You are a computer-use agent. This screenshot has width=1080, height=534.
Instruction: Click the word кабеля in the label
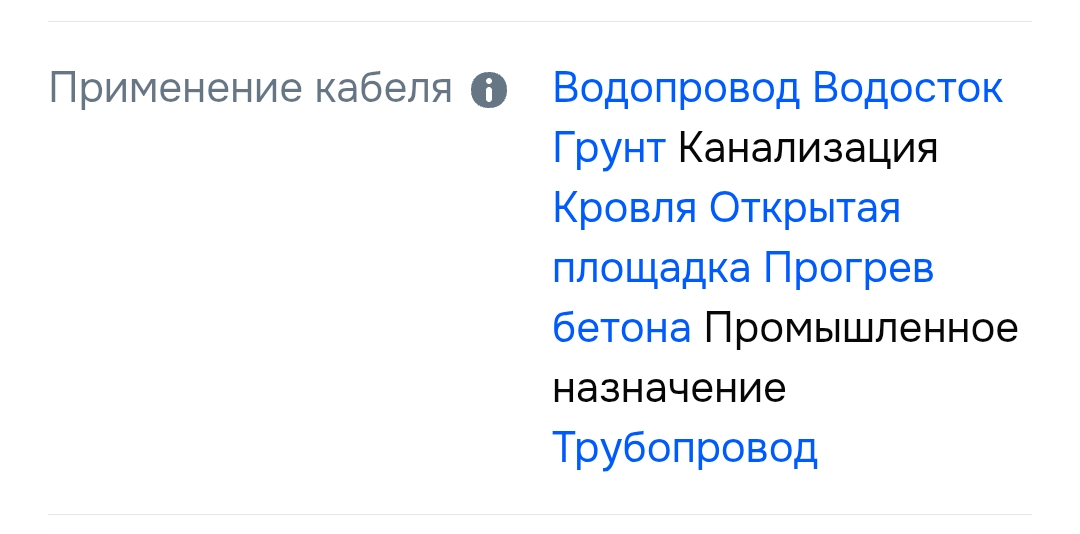tap(384, 89)
